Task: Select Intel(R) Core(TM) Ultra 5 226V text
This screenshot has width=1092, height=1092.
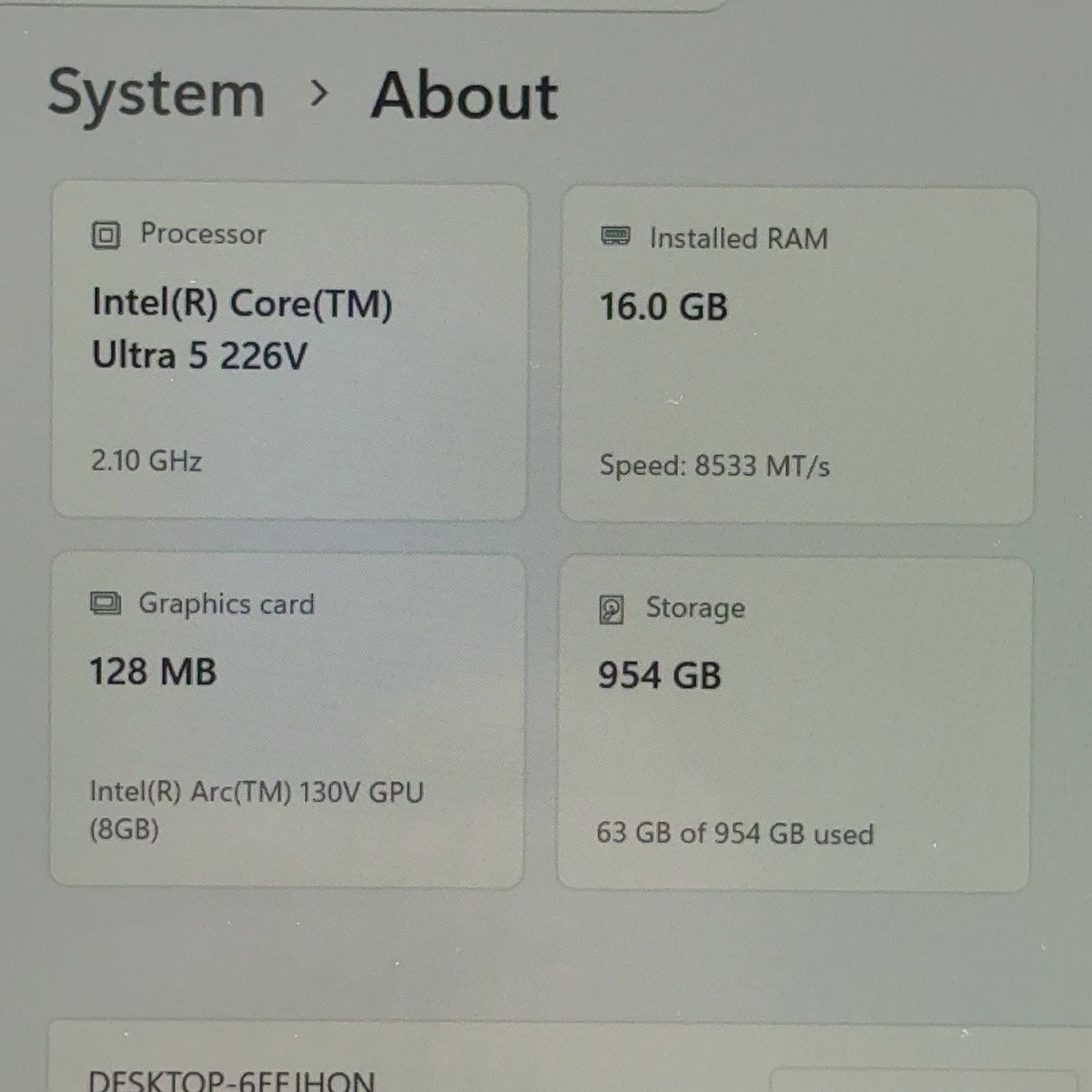Action: 242,329
